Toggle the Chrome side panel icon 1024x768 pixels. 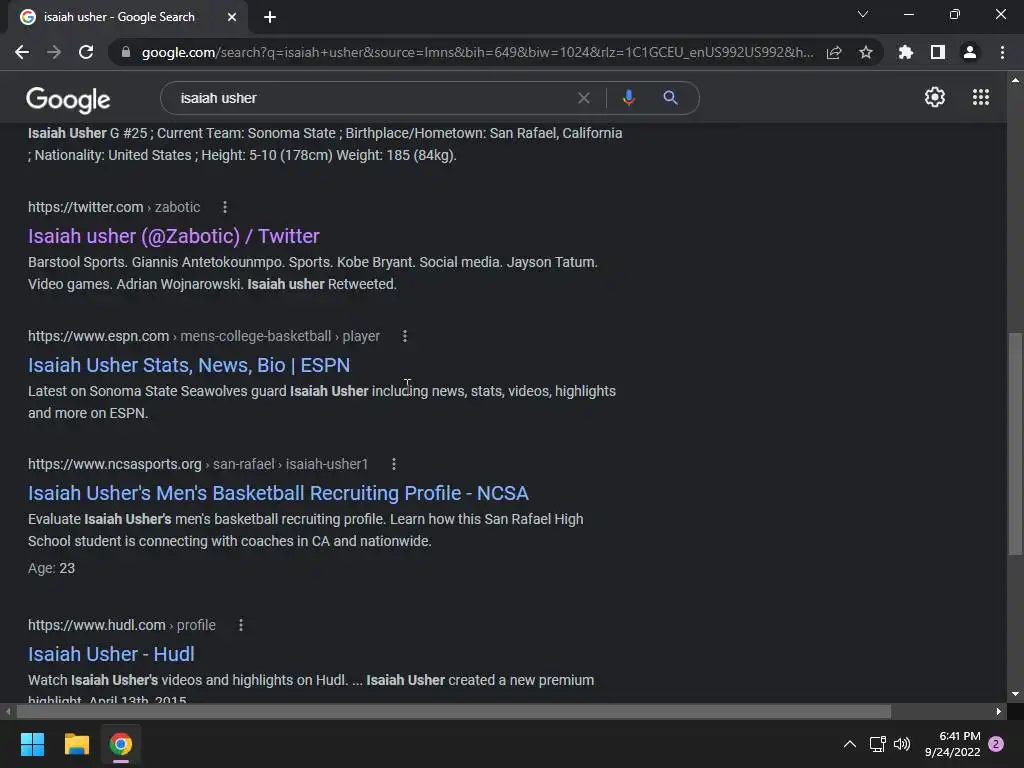(x=938, y=52)
